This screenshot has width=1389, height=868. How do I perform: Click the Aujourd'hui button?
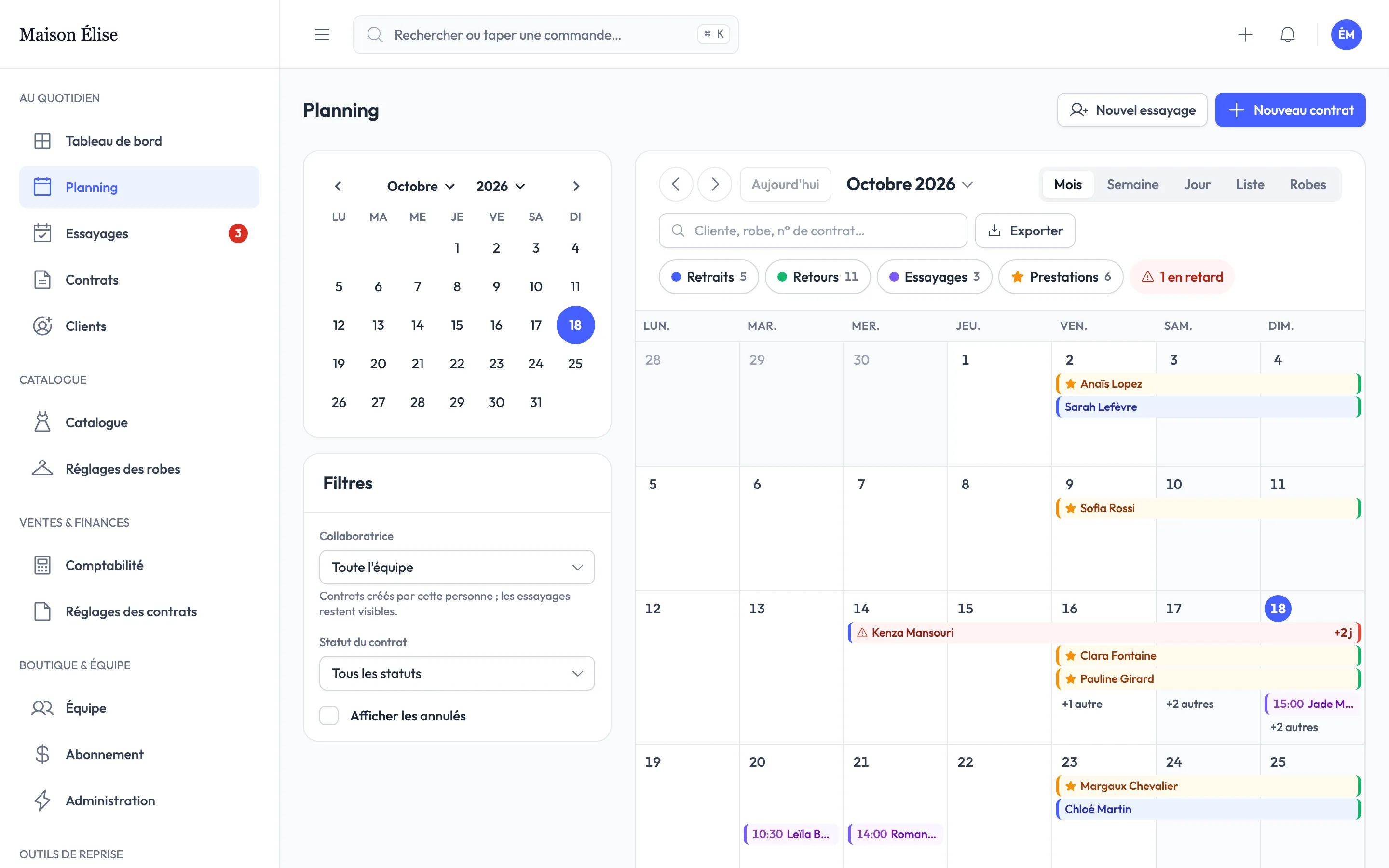[785, 184]
